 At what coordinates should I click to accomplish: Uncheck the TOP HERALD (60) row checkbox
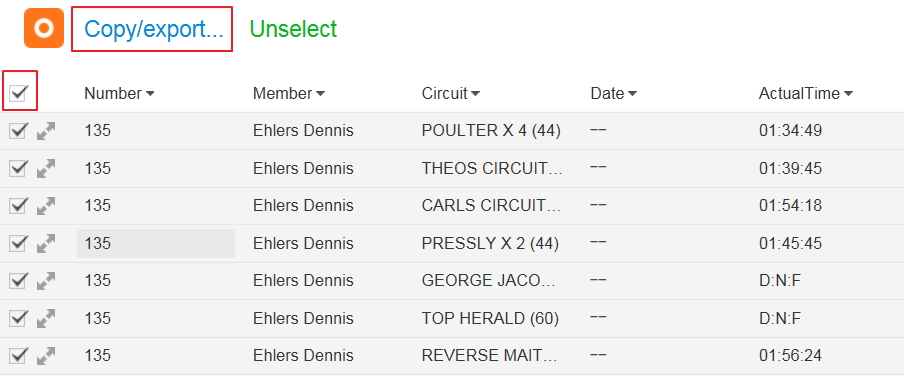18,318
